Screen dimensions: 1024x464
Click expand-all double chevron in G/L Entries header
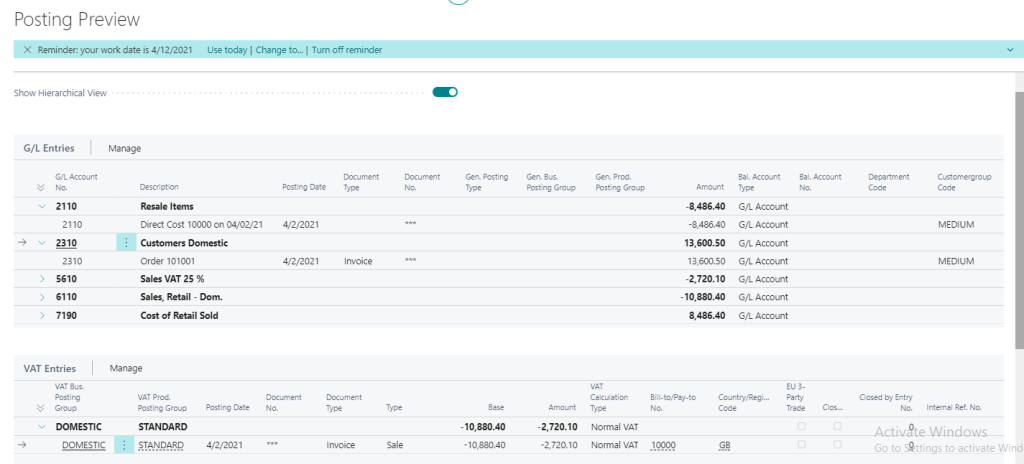(41, 187)
